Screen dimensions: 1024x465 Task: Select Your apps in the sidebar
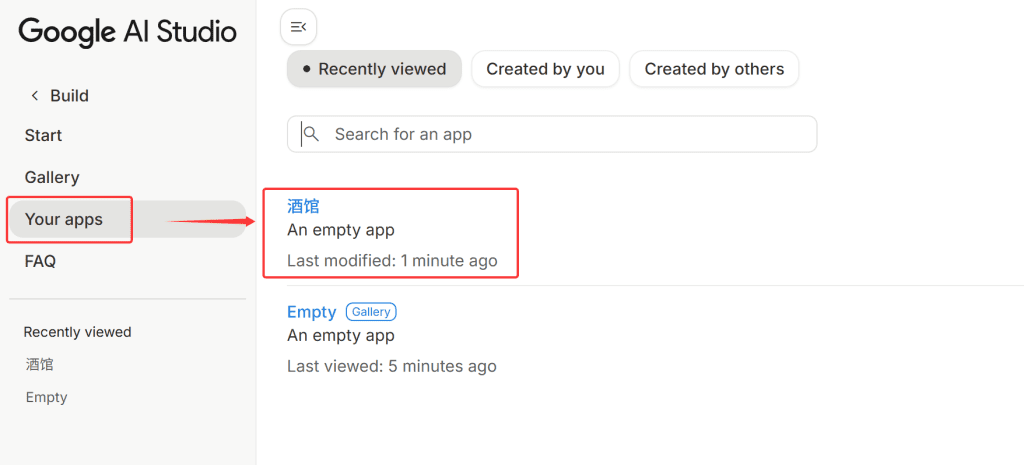64,219
